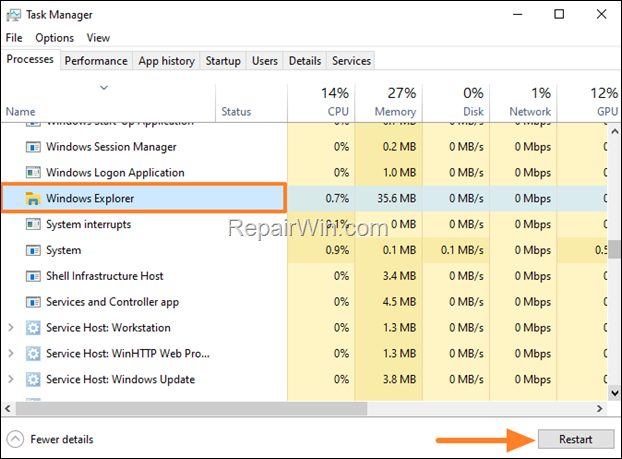Viewport: 622px width, 459px height.
Task: Switch to the Performance tab
Action: click(x=96, y=61)
